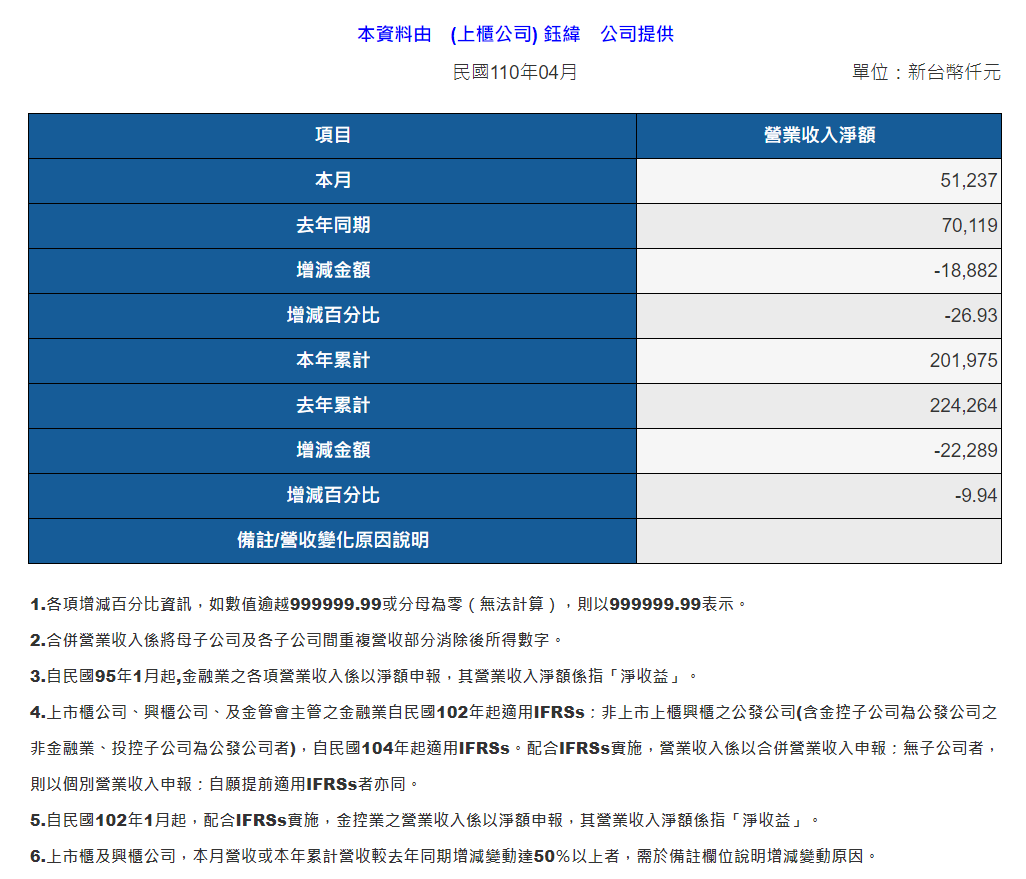The image size is (1026, 879).
Task: Click footnote 1 about 999999.99
Action: coord(388,604)
